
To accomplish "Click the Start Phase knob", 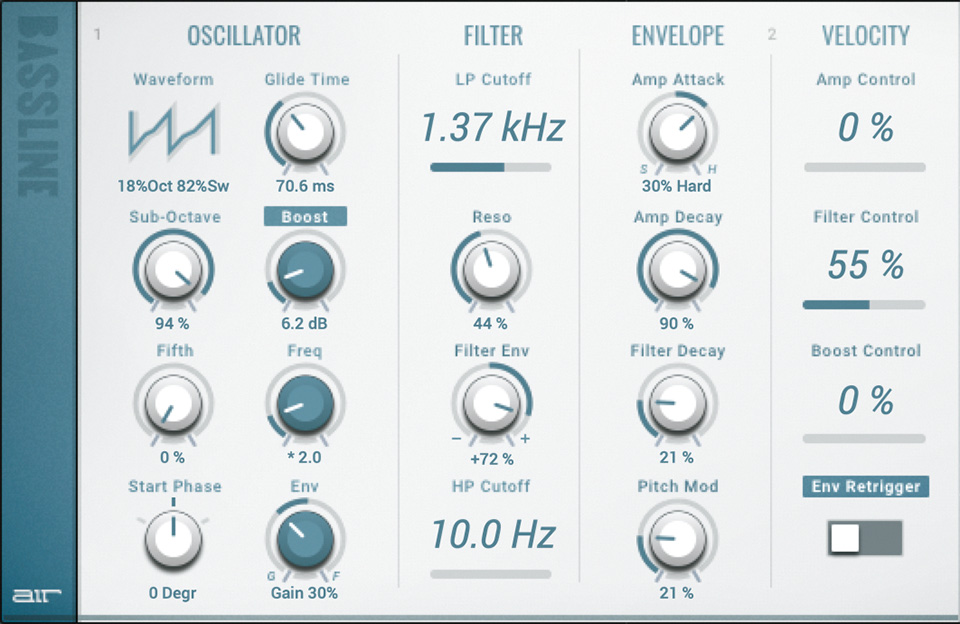I will 173,538.
